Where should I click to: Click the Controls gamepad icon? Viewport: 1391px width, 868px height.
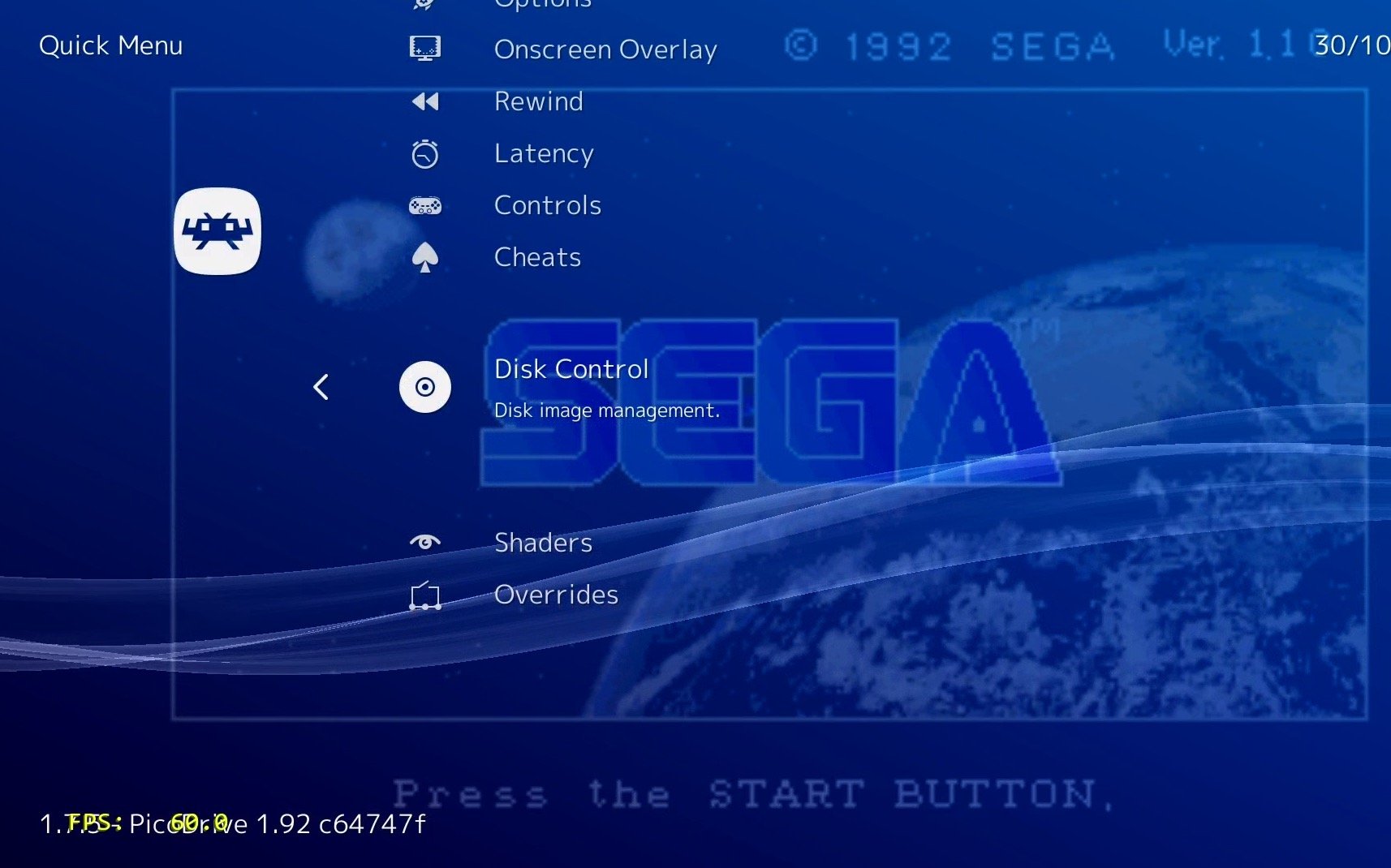point(425,205)
